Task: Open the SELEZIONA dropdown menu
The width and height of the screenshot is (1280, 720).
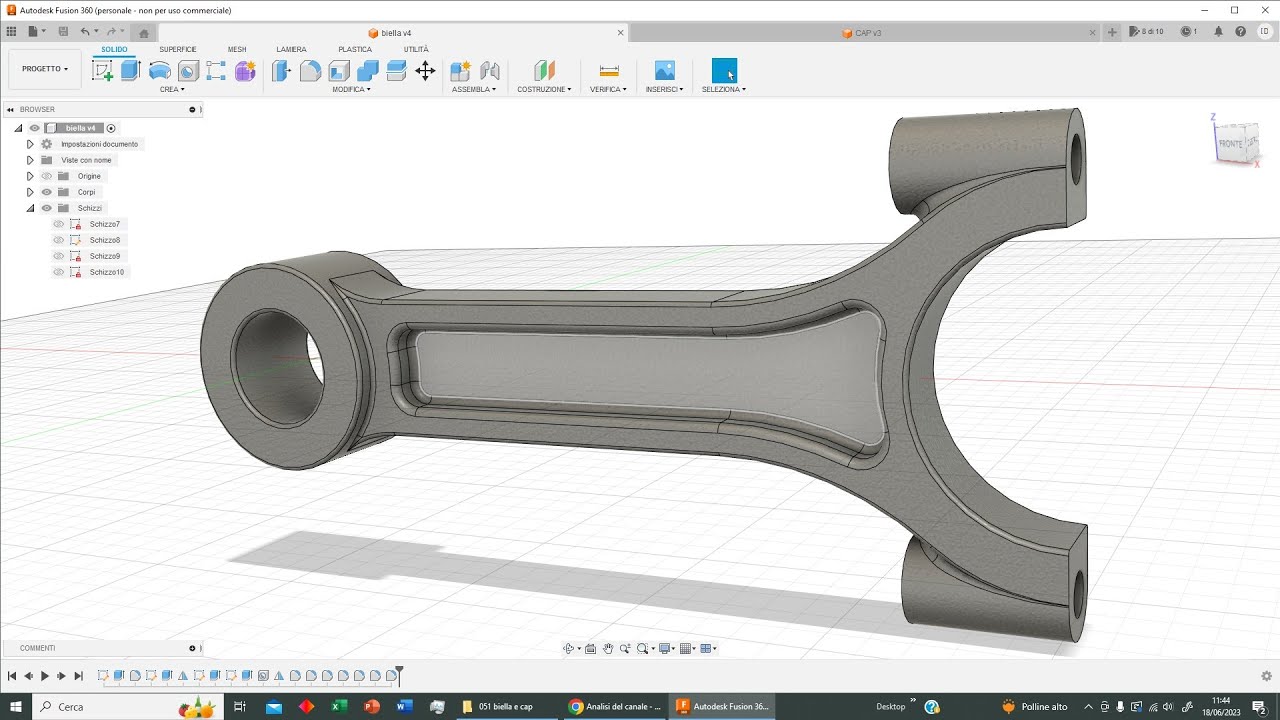Action: pyautogui.click(x=724, y=89)
